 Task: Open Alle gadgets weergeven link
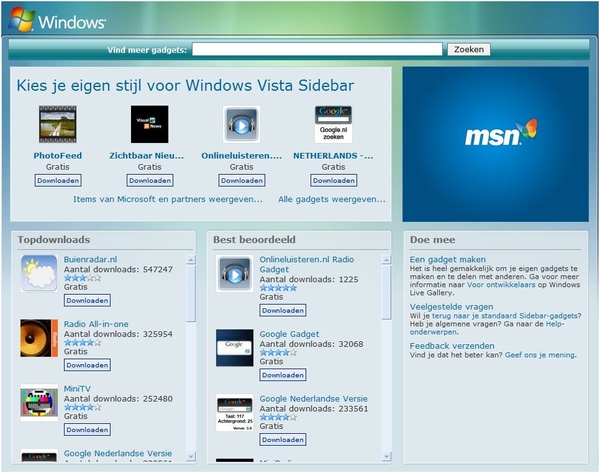tap(332, 199)
